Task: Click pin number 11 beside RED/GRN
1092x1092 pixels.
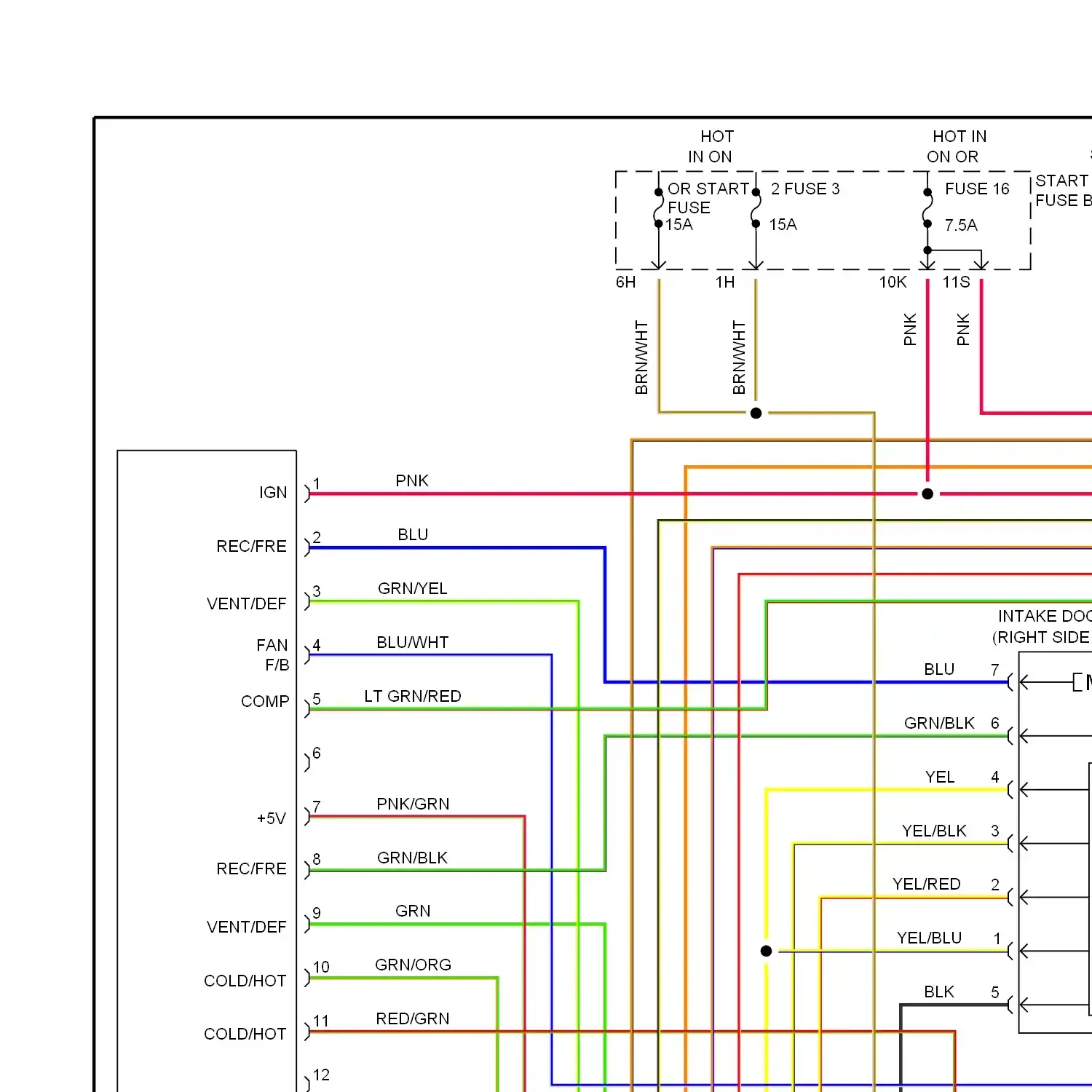Action: [321, 1021]
